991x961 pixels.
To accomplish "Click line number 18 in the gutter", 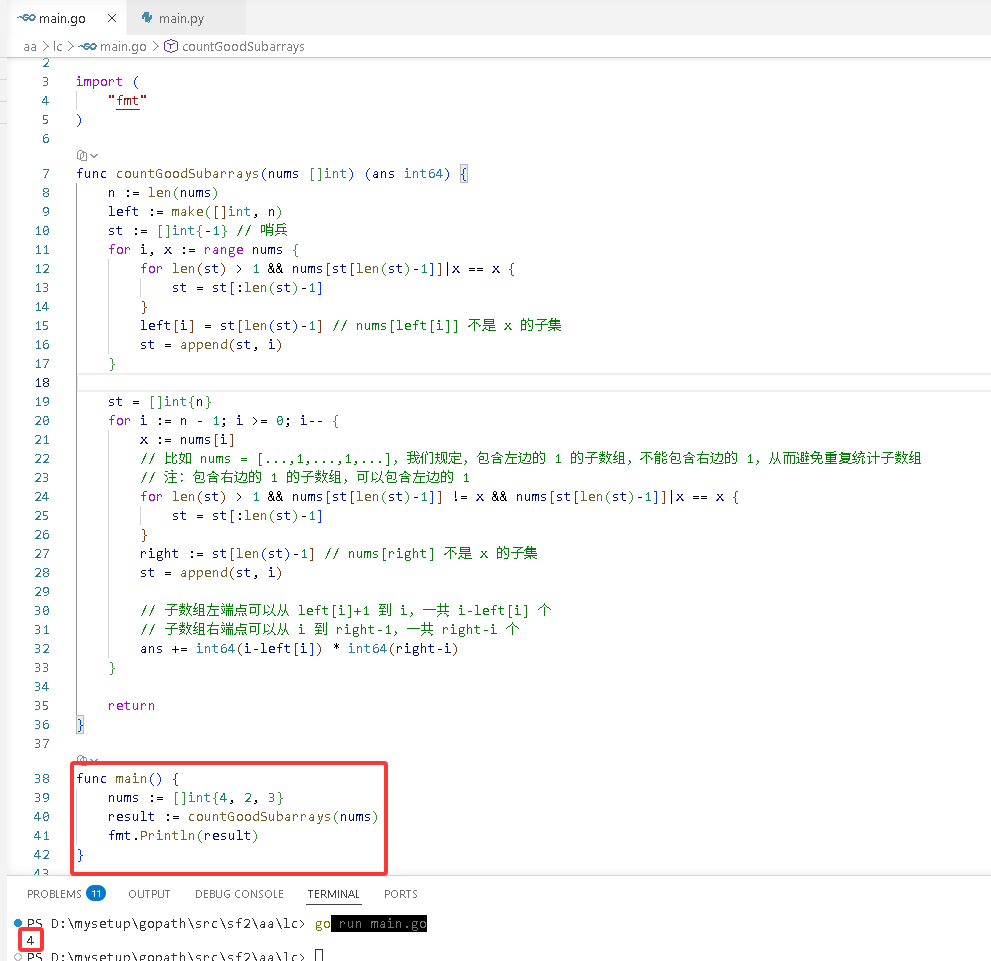I will click(x=42, y=382).
